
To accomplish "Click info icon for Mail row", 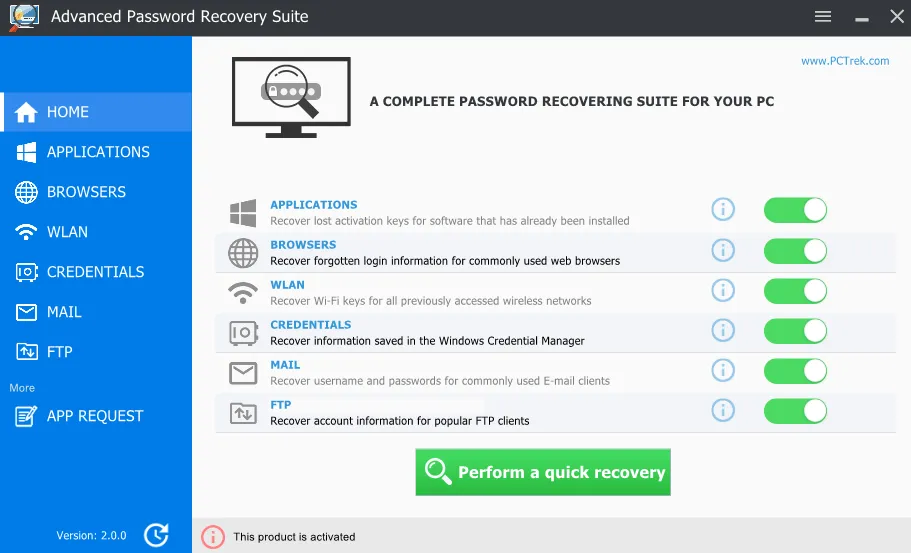I will [x=722, y=370].
